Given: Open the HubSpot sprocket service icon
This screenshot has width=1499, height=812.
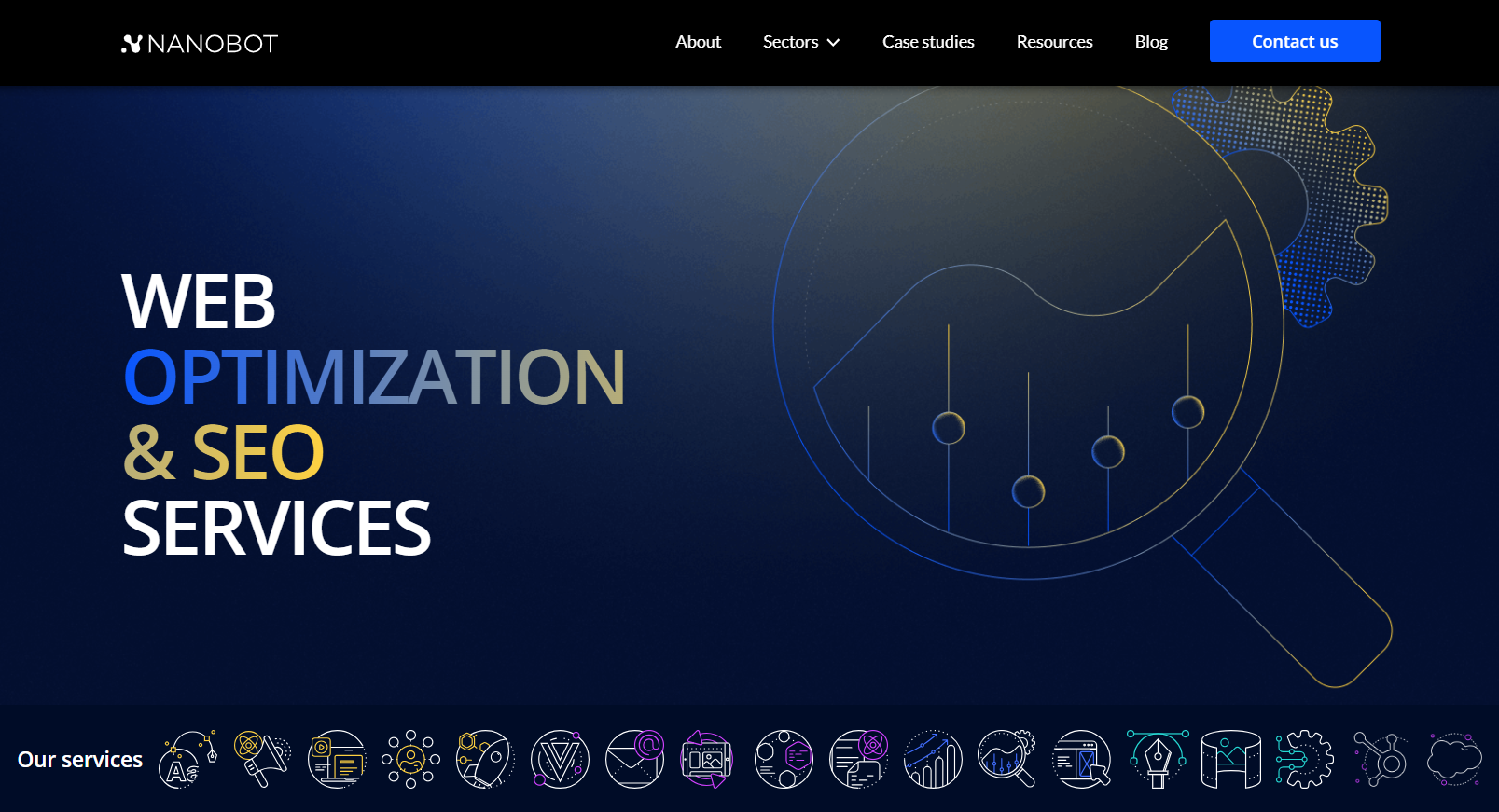Looking at the screenshot, I should (x=1381, y=759).
